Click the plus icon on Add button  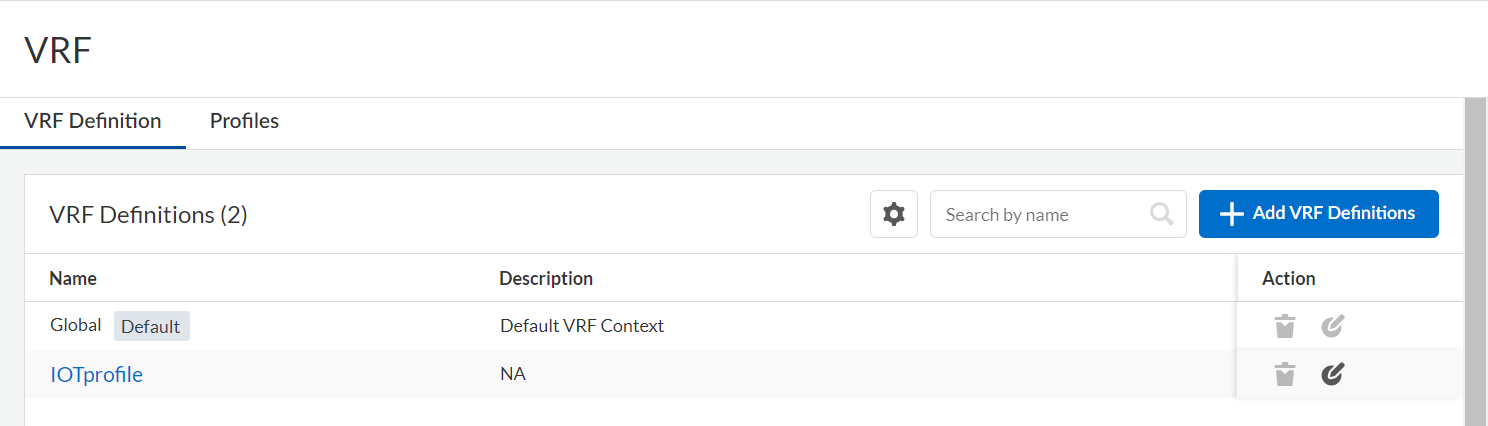click(1232, 214)
